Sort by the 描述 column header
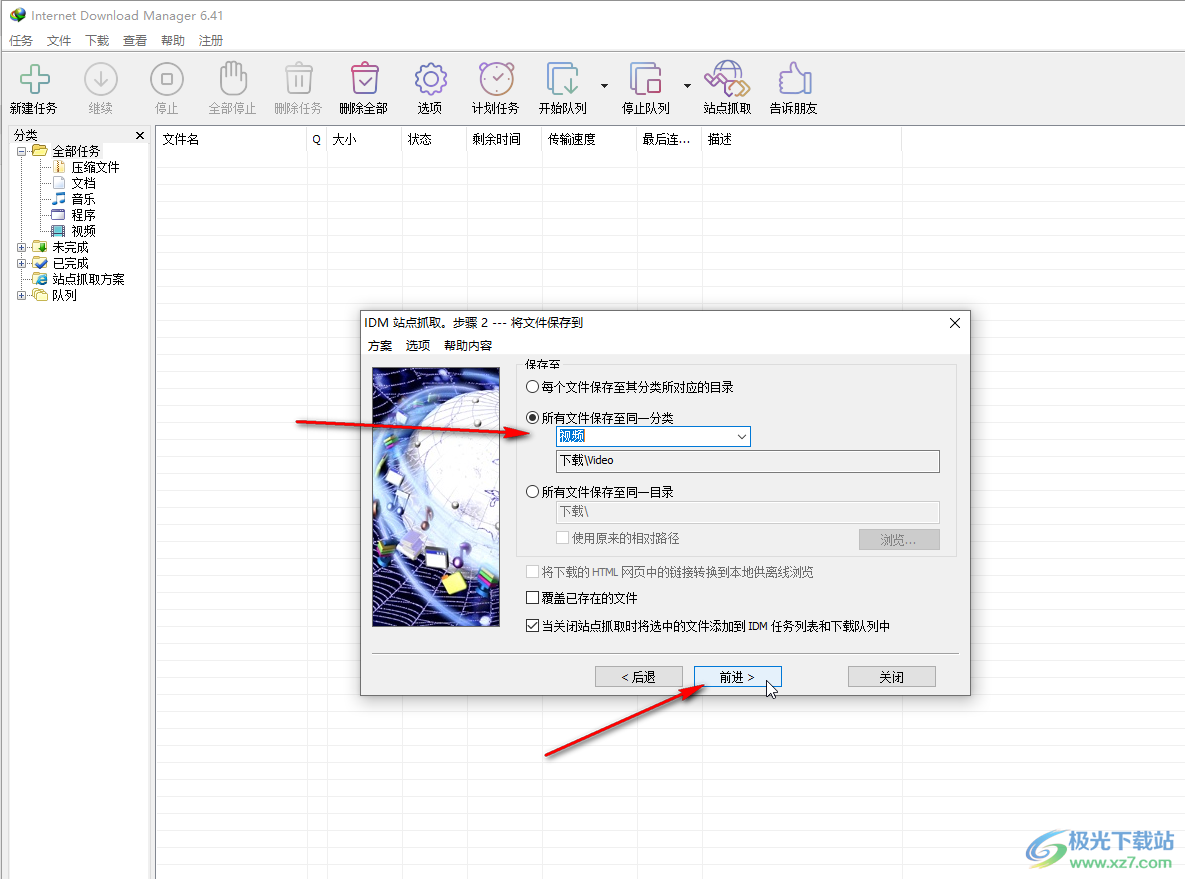The height and width of the screenshot is (879, 1185). point(802,139)
